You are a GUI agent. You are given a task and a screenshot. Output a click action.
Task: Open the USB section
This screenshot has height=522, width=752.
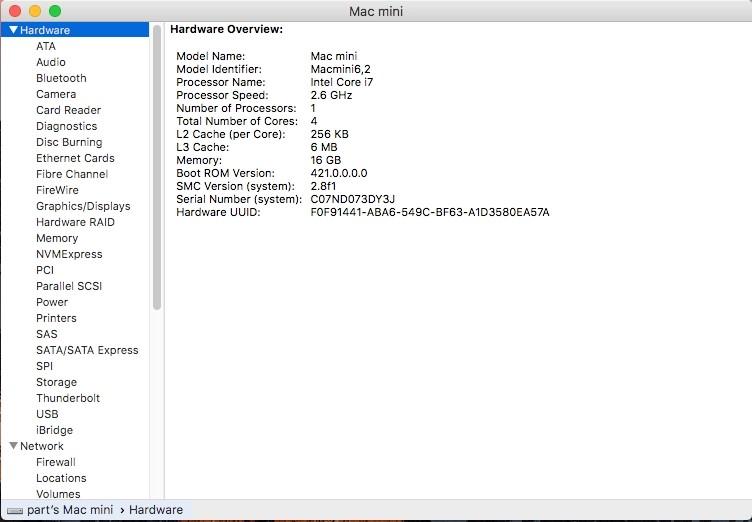click(47, 414)
